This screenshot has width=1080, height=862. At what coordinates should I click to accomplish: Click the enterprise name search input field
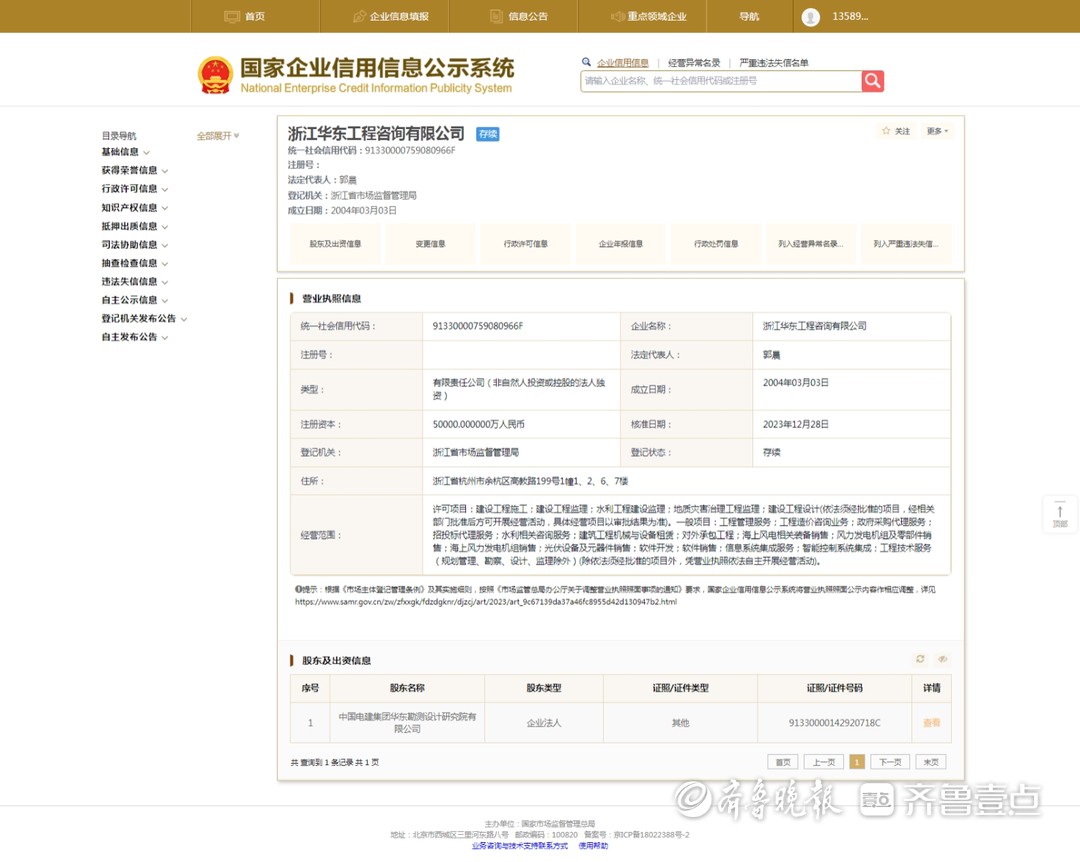[720, 81]
